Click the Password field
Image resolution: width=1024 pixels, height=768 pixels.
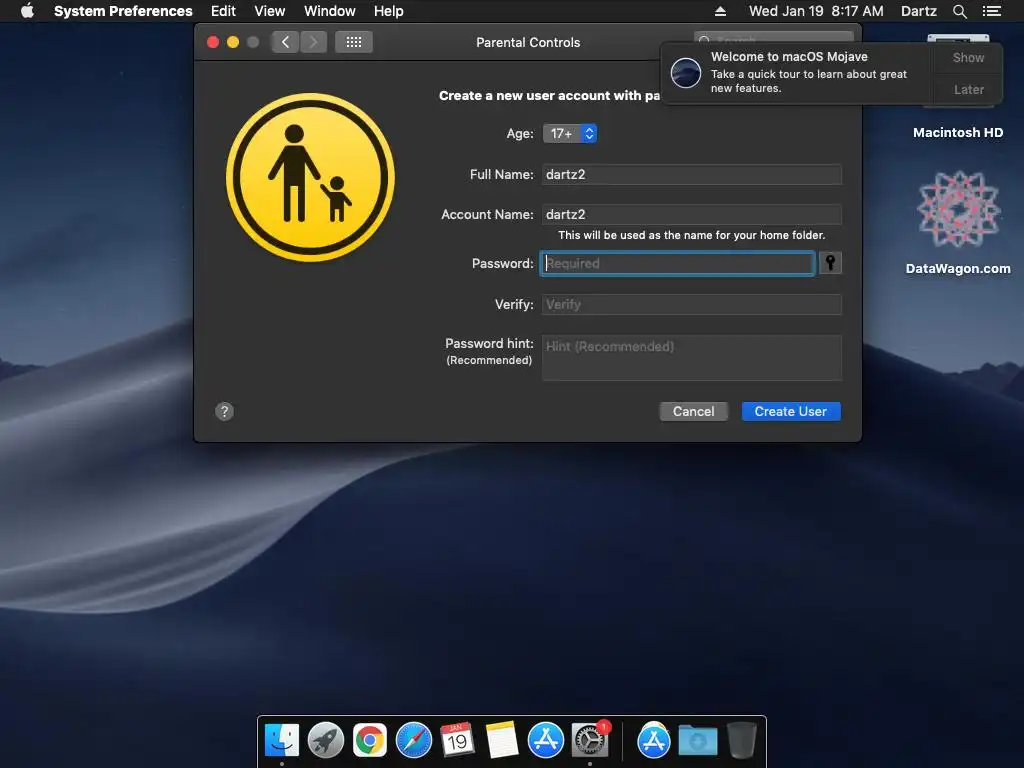[x=677, y=263]
